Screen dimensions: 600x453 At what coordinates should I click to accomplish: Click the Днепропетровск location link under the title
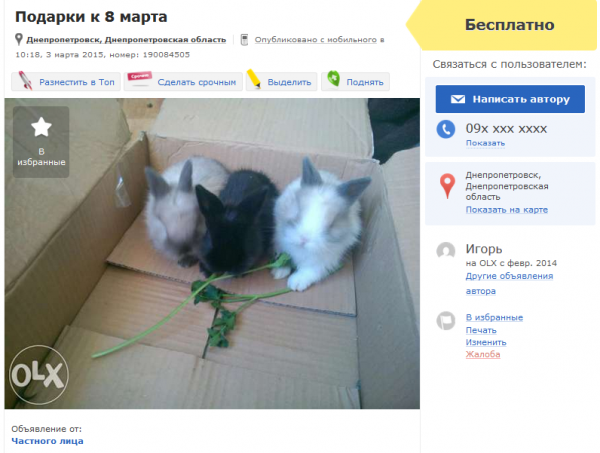tap(126, 40)
